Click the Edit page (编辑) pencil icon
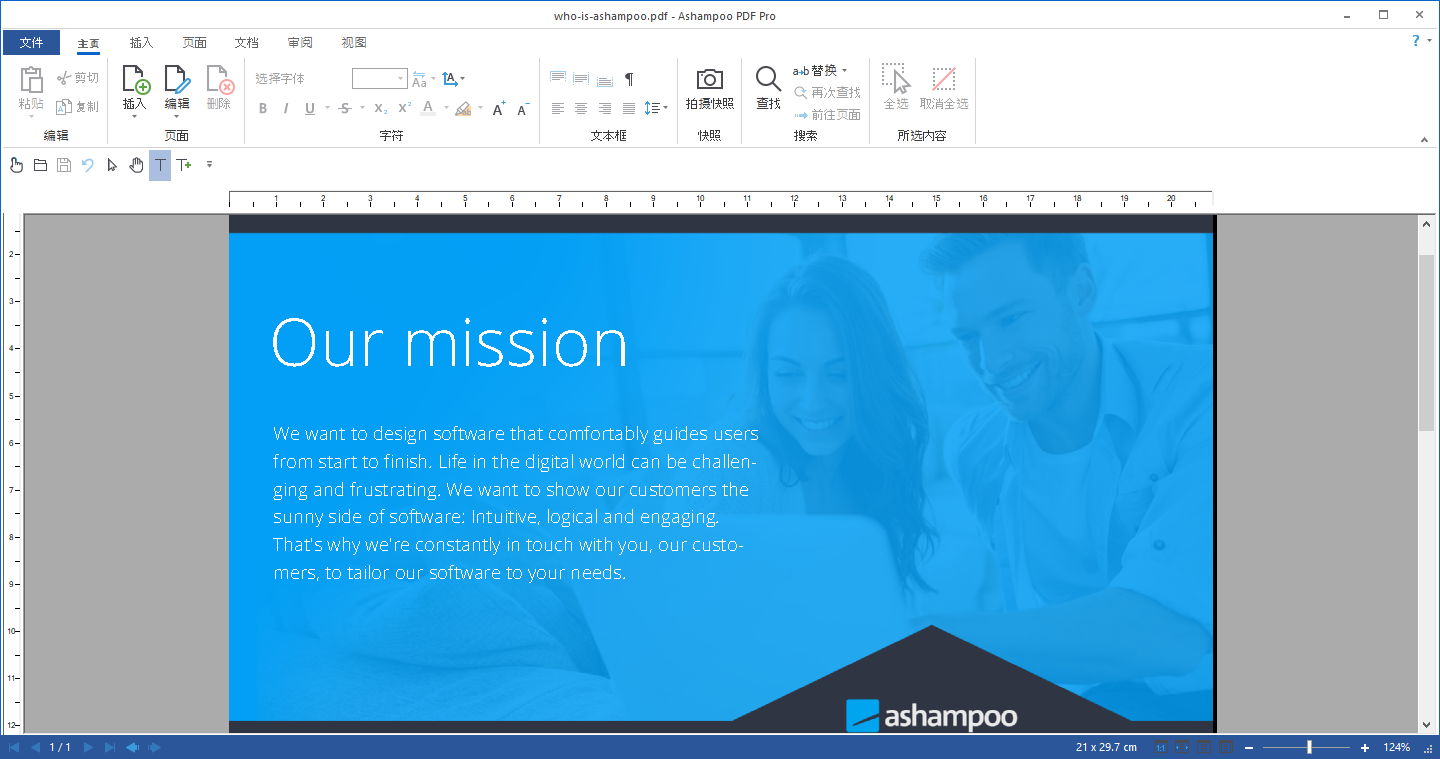The image size is (1440, 759). pyautogui.click(x=176, y=80)
